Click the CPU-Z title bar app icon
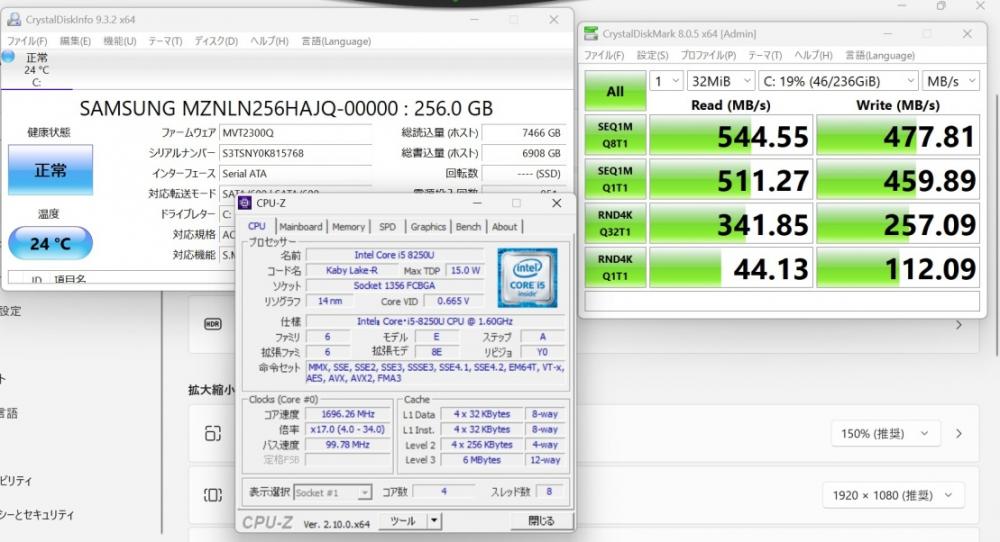1000x542 pixels. (245, 203)
